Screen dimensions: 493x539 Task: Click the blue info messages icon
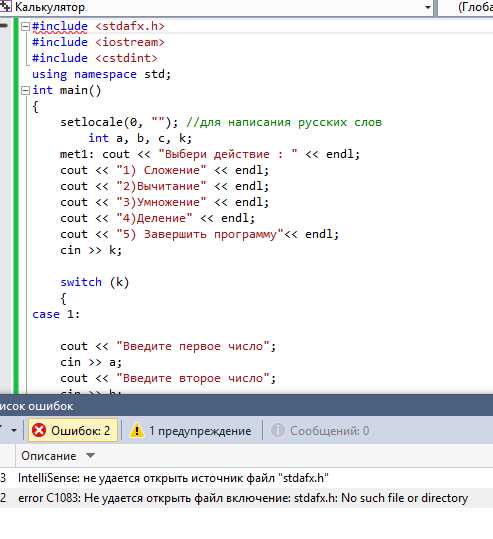tap(278, 430)
